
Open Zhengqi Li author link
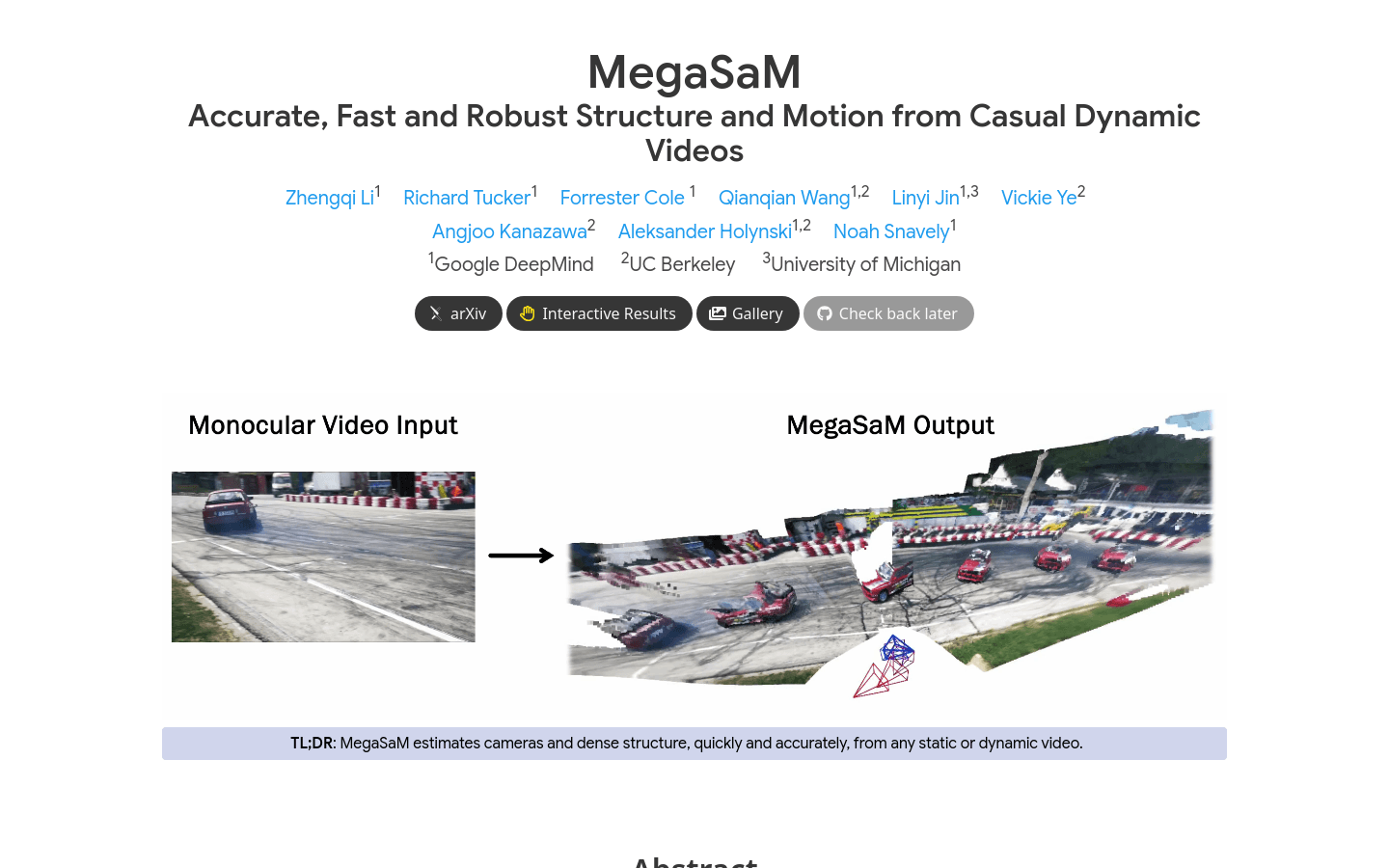click(330, 198)
